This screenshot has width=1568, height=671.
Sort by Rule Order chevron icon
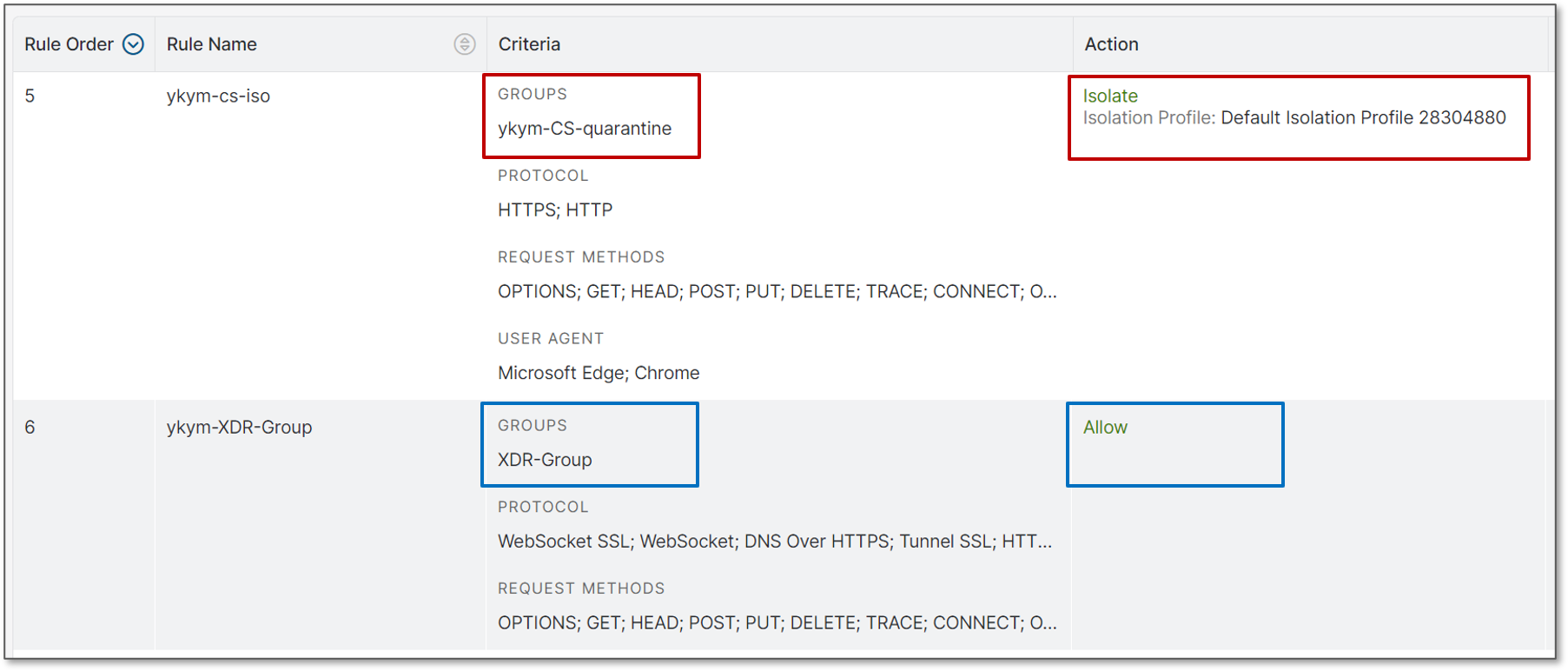(133, 44)
